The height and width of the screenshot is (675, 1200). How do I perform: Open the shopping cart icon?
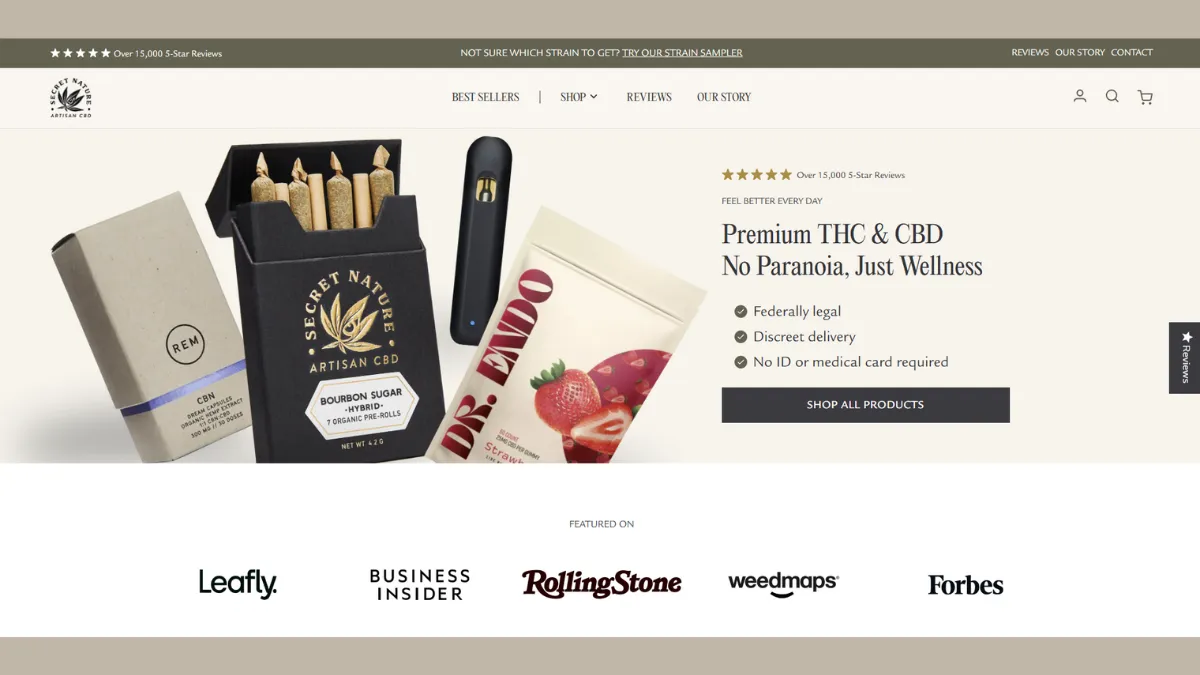[x=1145, y=97]
